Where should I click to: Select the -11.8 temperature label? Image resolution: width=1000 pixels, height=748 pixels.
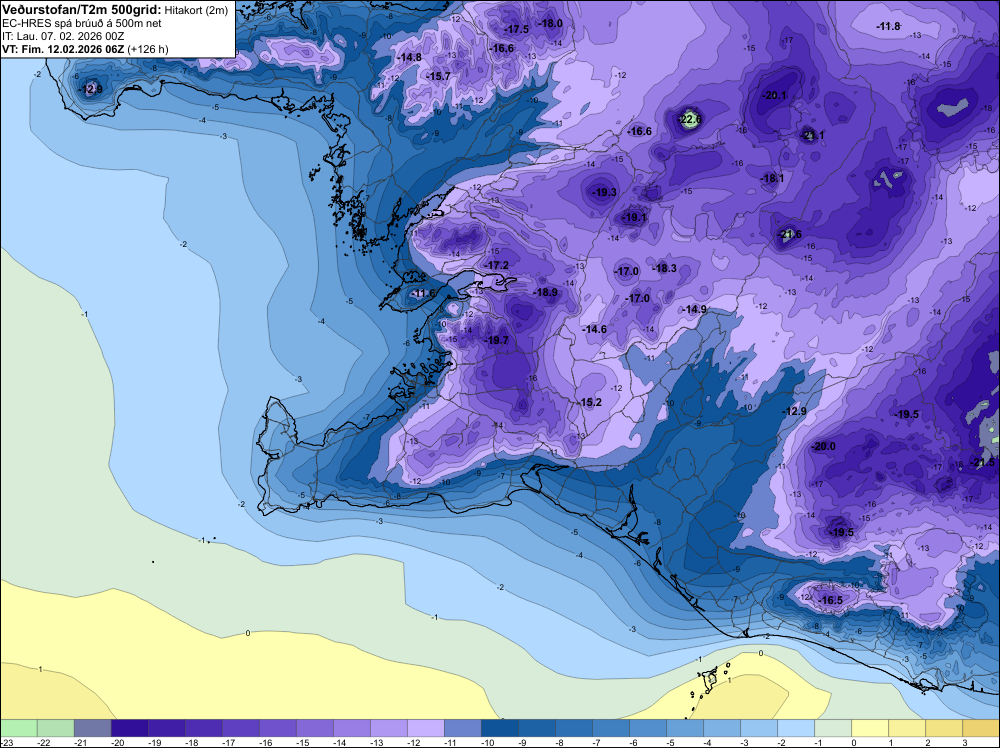888,26
